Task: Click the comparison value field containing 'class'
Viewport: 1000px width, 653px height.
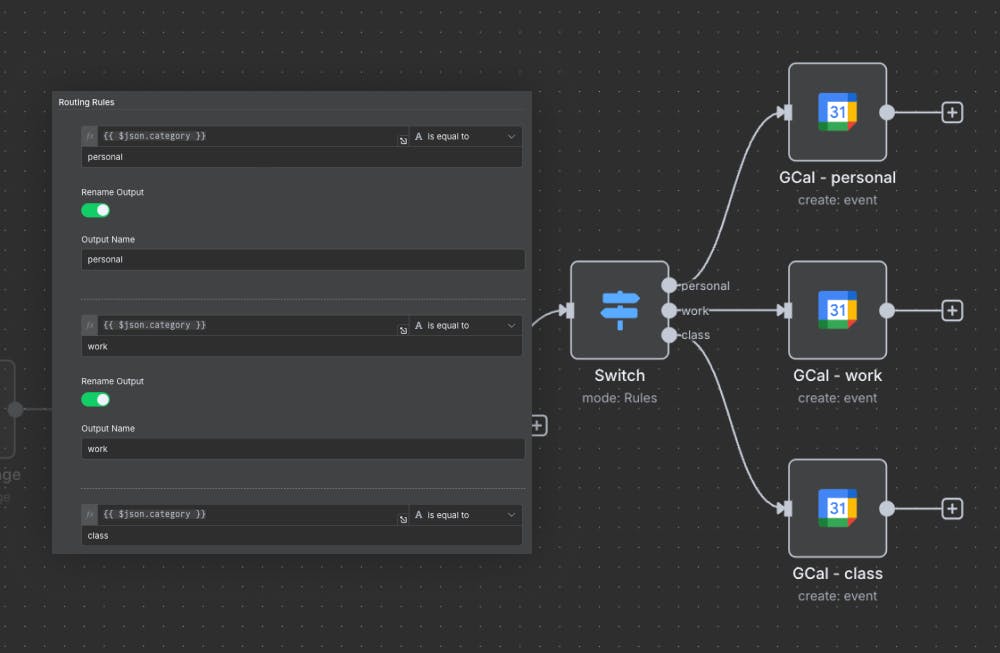Action: pyautogui.click(x=302, y=536)
